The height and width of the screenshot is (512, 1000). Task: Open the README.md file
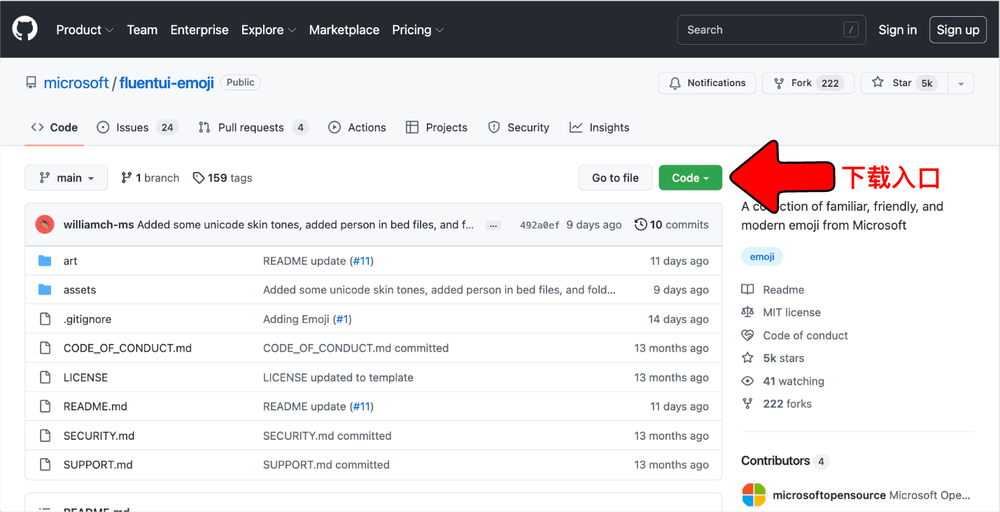[95, 407]
